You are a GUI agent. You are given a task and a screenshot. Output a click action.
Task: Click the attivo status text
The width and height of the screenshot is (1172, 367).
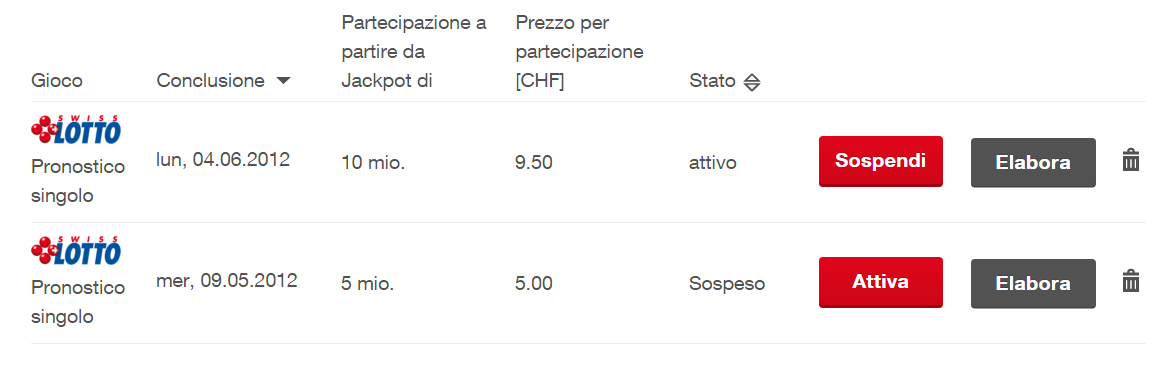[712, 162]
